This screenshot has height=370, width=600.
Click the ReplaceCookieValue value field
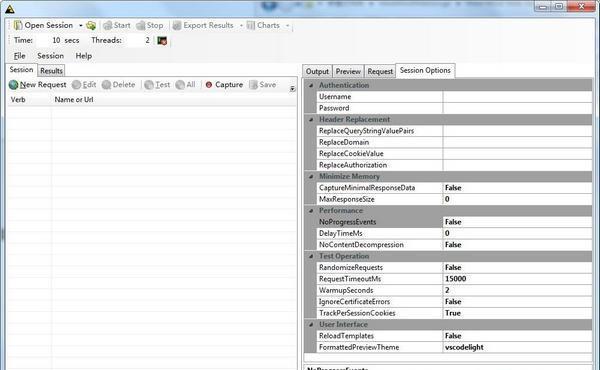(x=517, y=154)
